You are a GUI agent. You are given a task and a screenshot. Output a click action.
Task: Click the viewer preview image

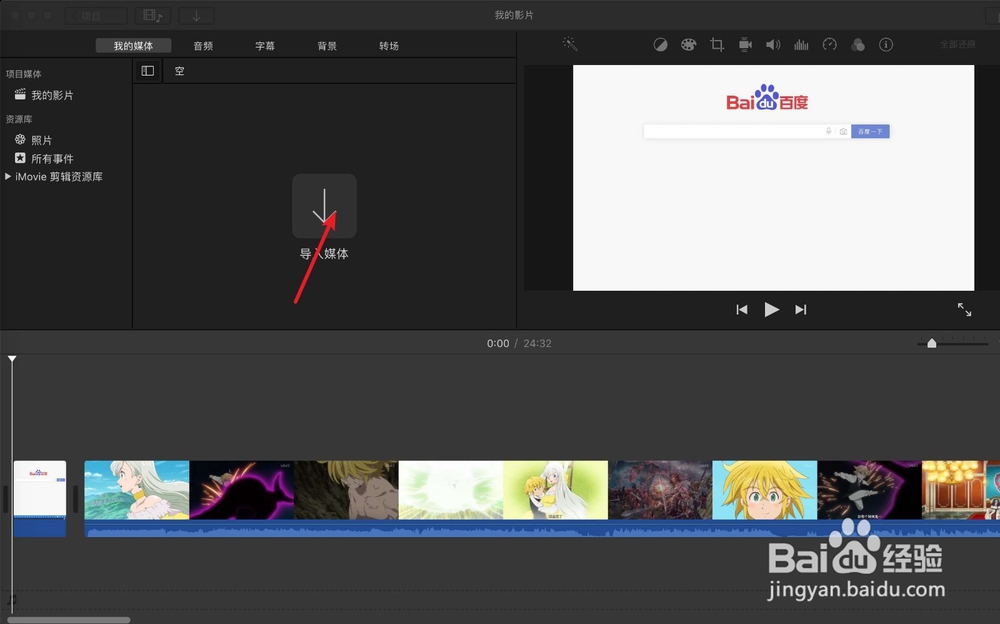(x=773, y=177)
